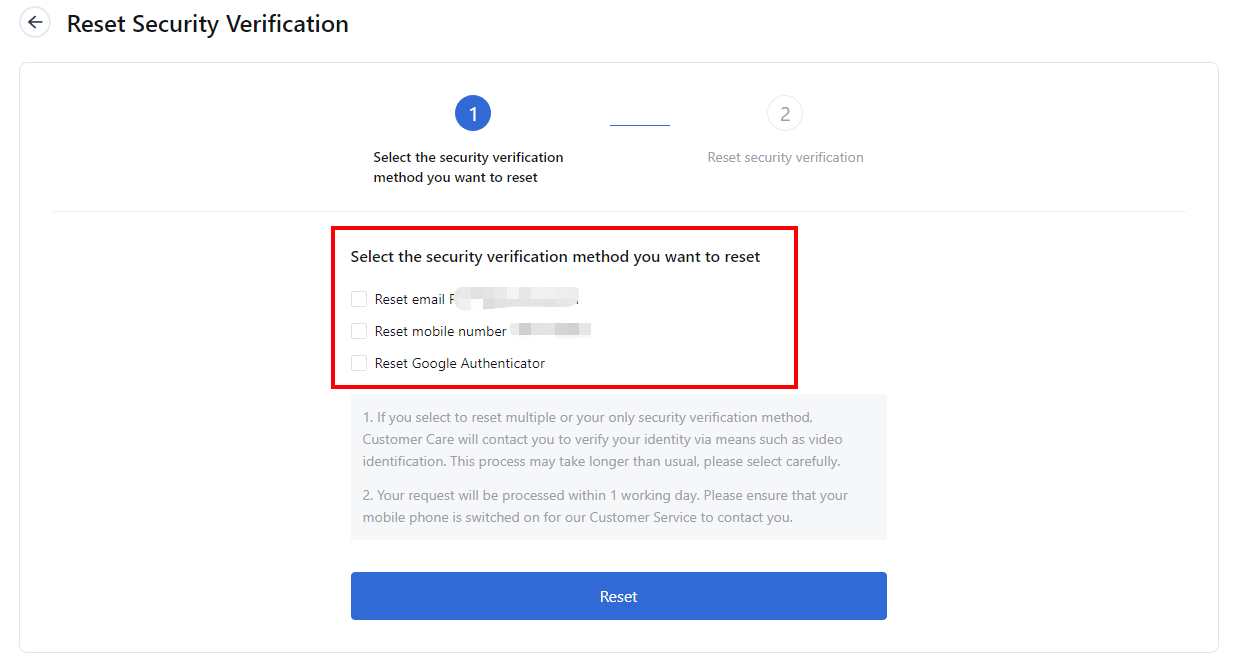Click the 'Reset Google Authenticator' label text
The height and width of the screenshot is (664, 1237).
pos(460,363)
